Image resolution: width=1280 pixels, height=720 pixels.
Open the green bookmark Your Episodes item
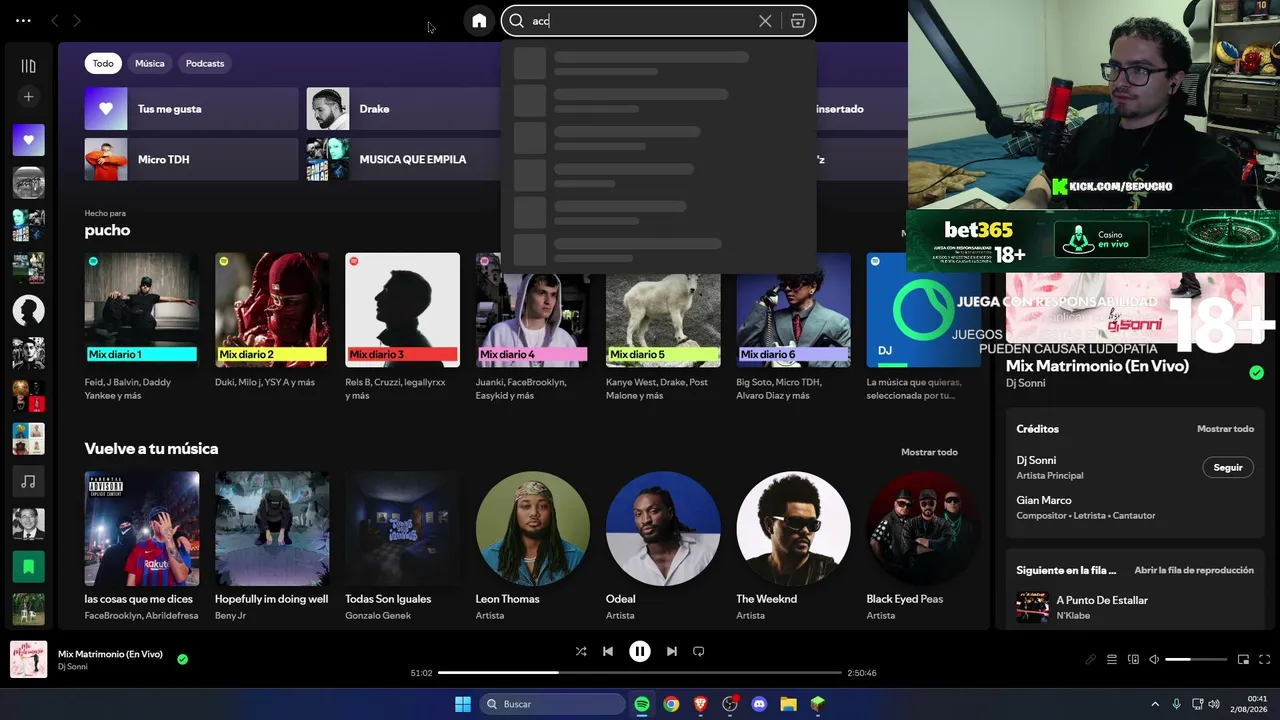28,567
